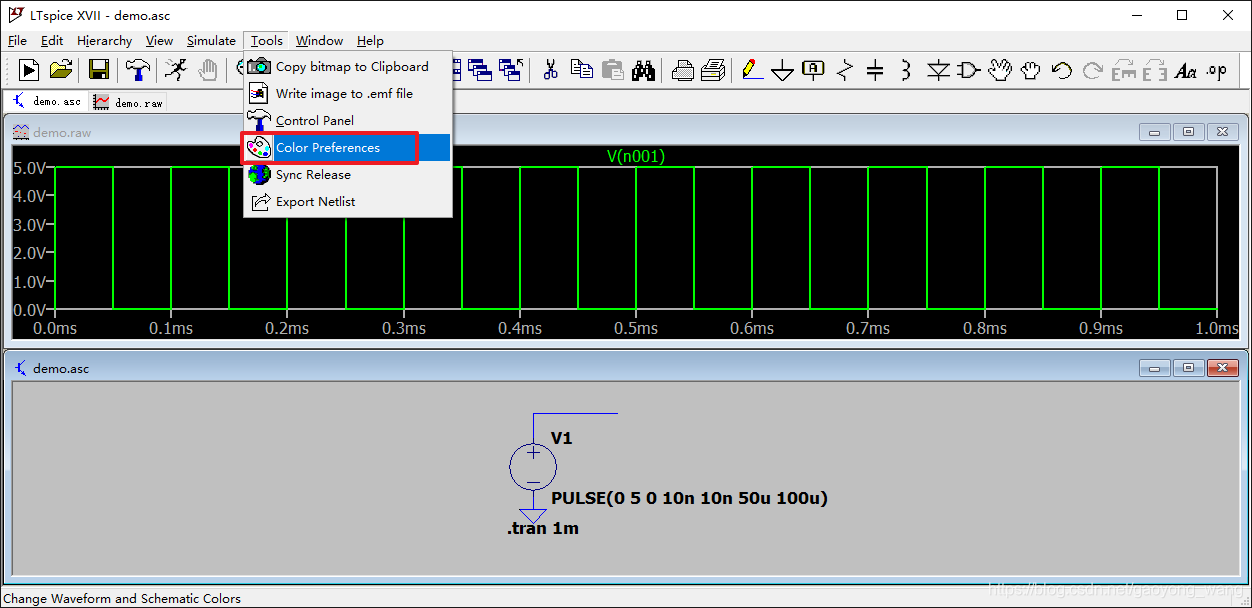Image resolution: width=1252 pixels, height=608 pixels.
Task: Switch to the demo.raw tab
Action: 128,102
